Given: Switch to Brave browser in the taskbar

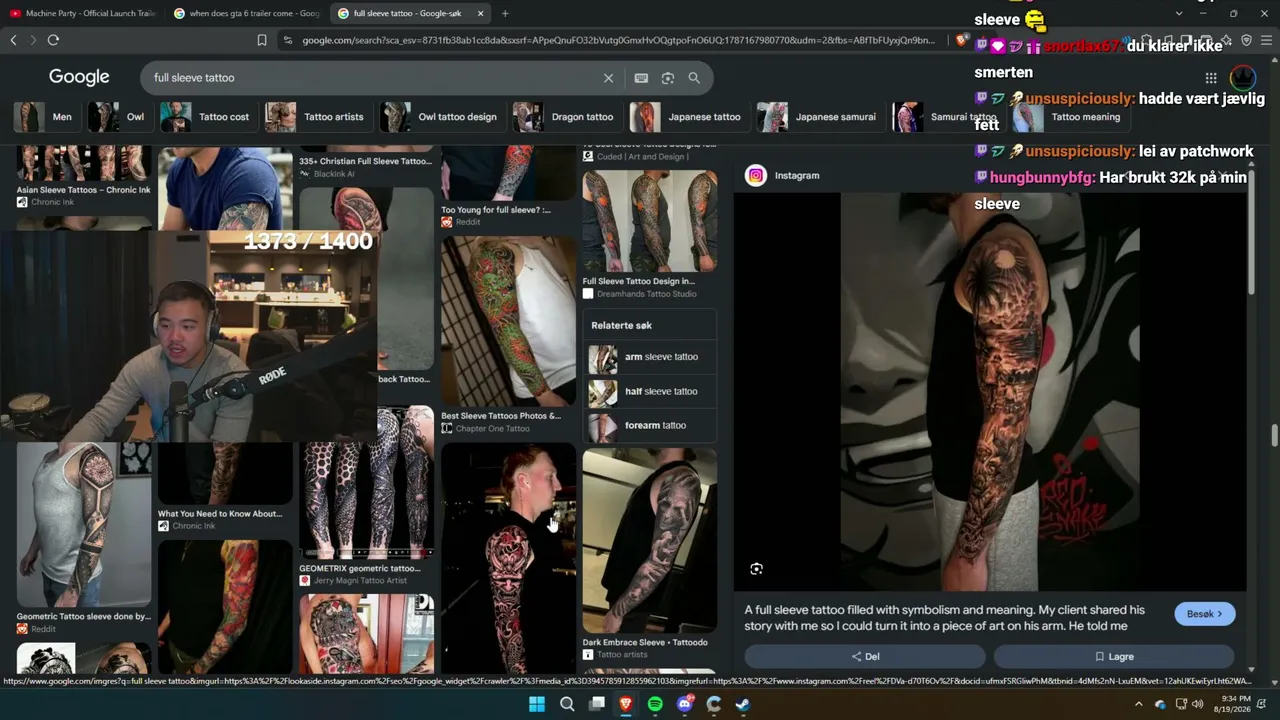Looking at the screenshot, I should 626,704.
